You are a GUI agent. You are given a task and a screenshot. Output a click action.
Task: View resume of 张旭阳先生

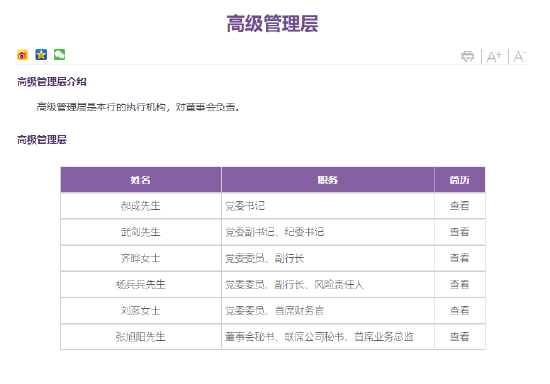[460, 337]
